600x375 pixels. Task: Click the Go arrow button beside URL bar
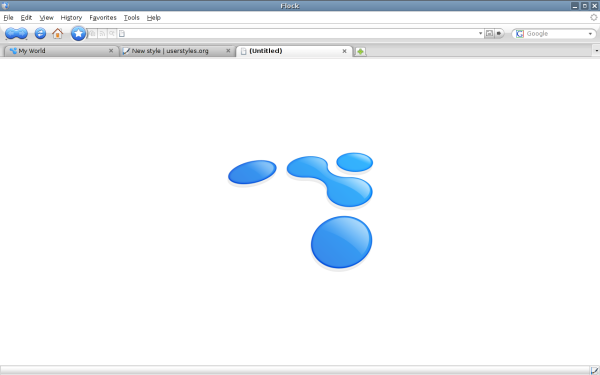pyautogui.click(x=499, y=34)
